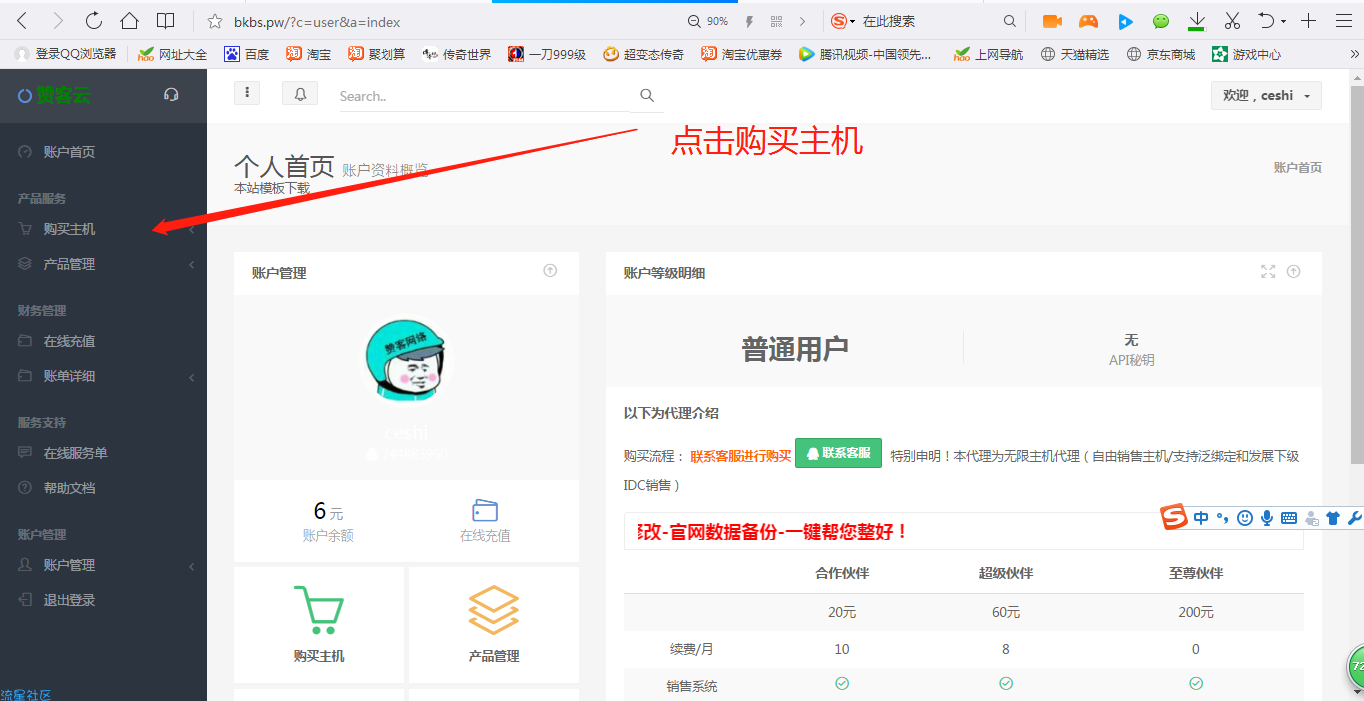Screen dimensions: 1364x701
Task: Click the 购买主机 shopping cart tile
Action: [x=319, y=625]
